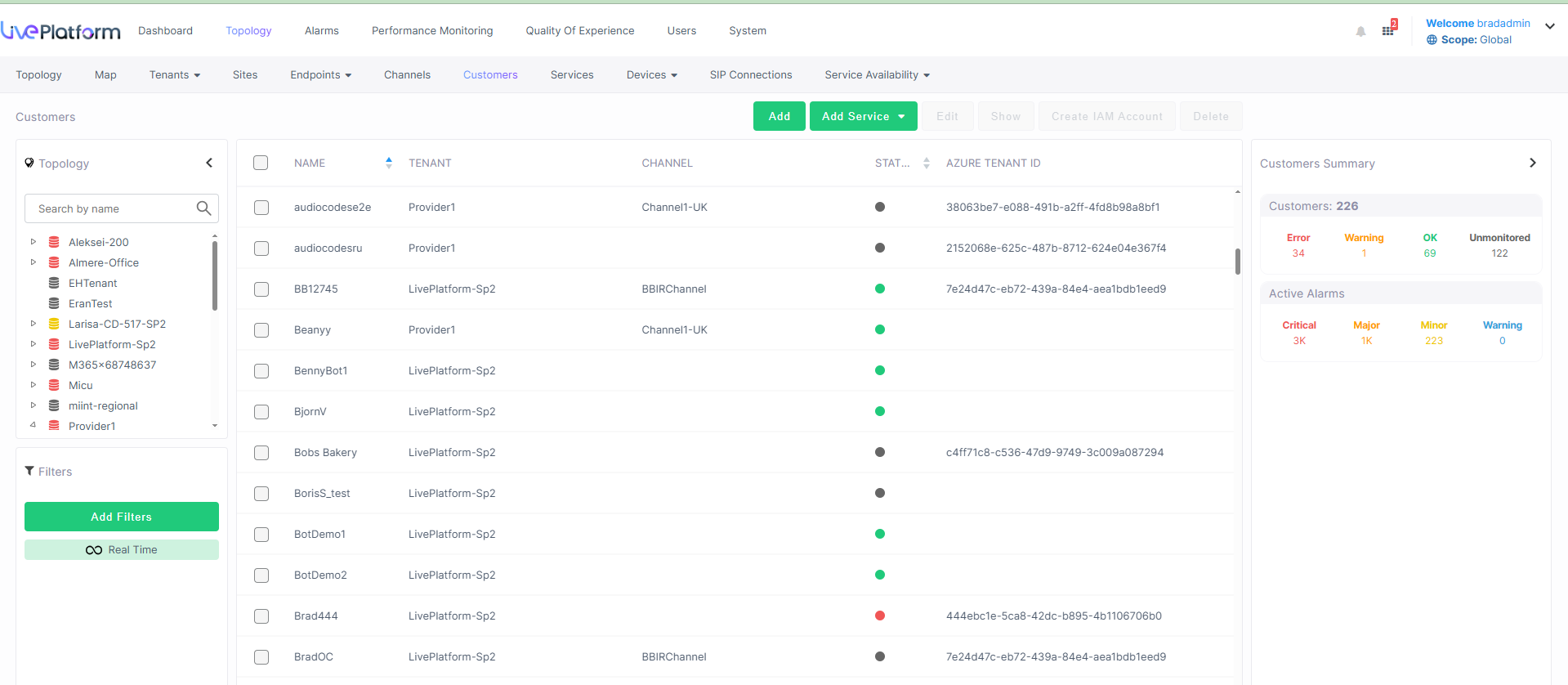Click the Add Filters button

pos(122,517)
